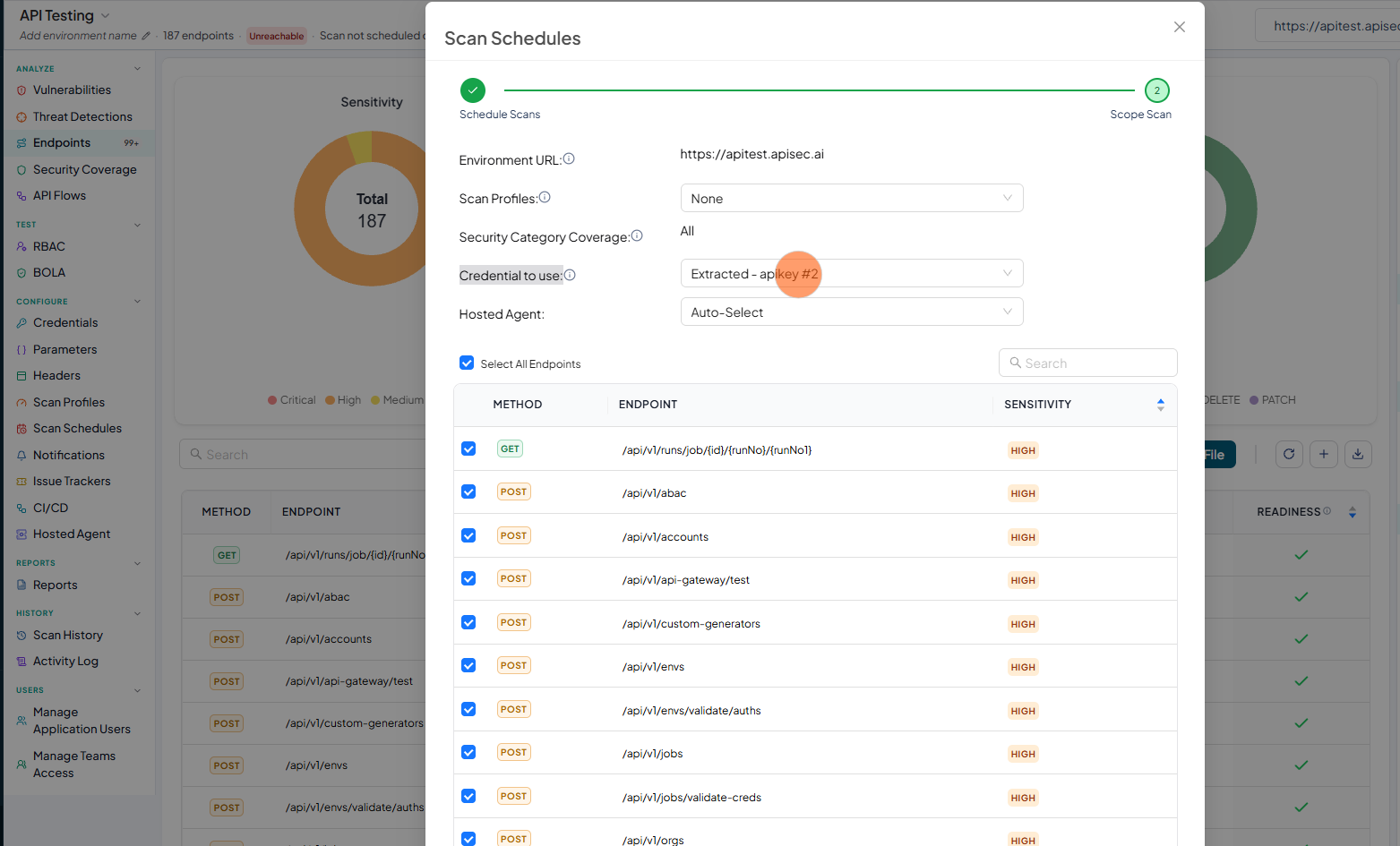Screen dimensions: 1400x846
Task: Collapse the TEST sidebar section
Action: [137, 225]
